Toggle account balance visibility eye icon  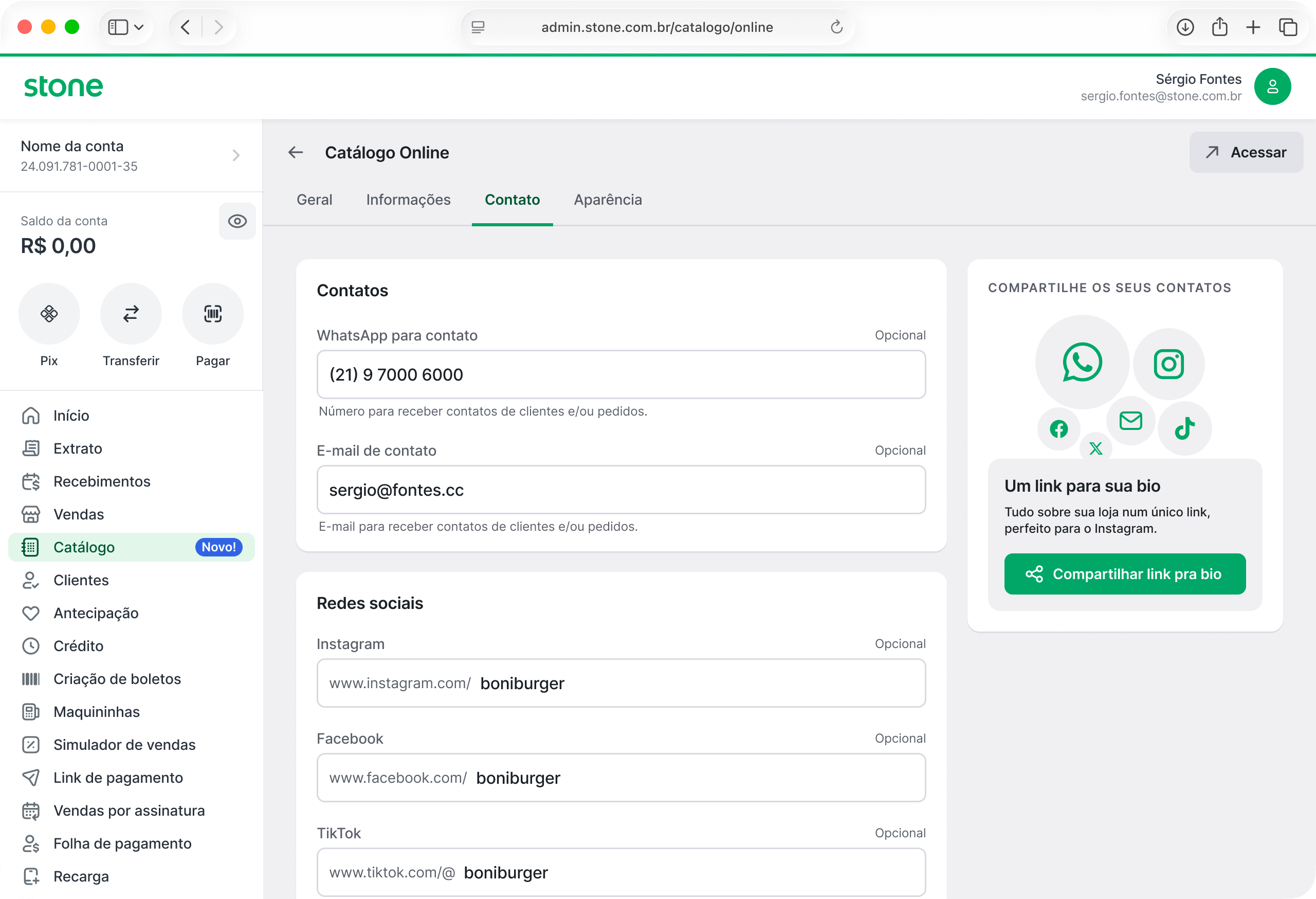(237, 221)
